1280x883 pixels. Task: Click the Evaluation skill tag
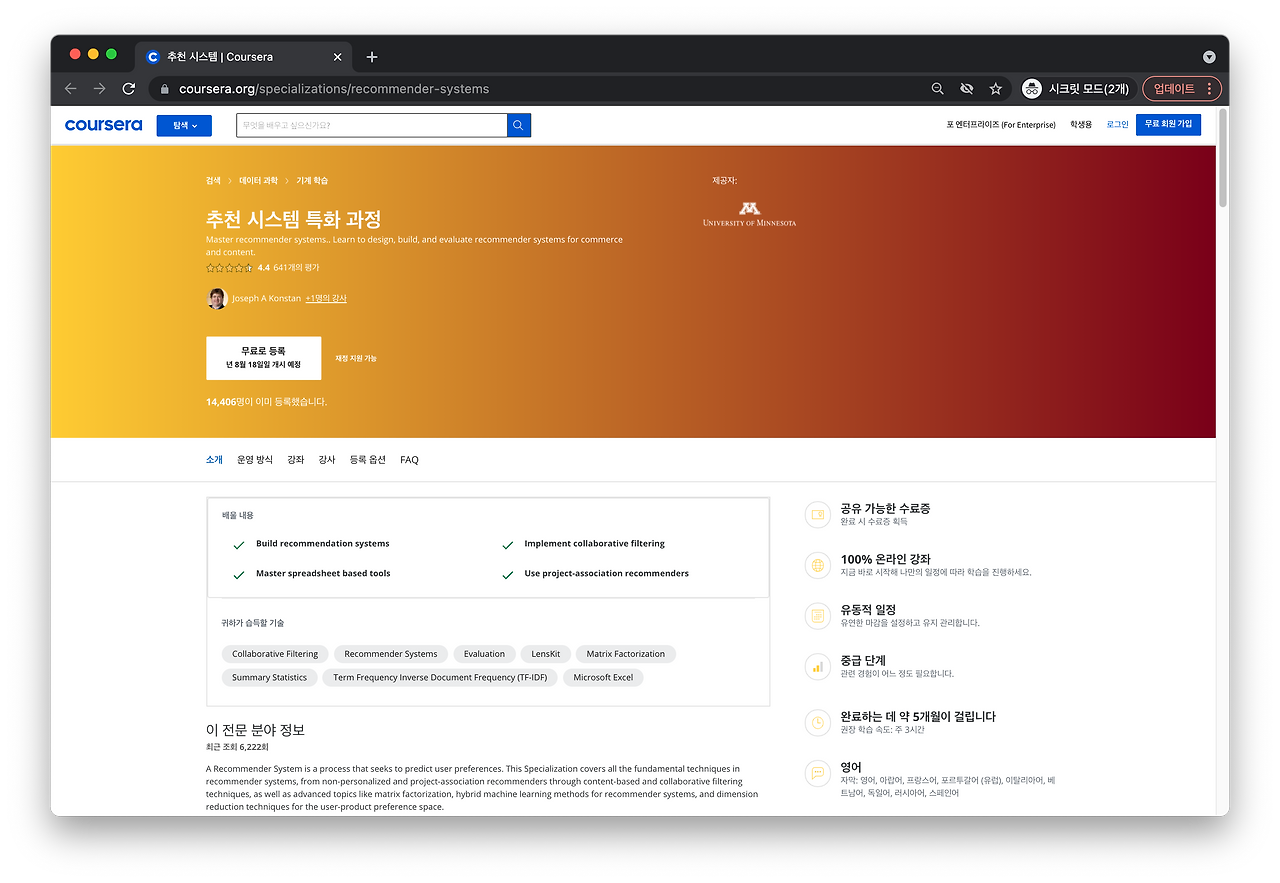tap(484, 654)
